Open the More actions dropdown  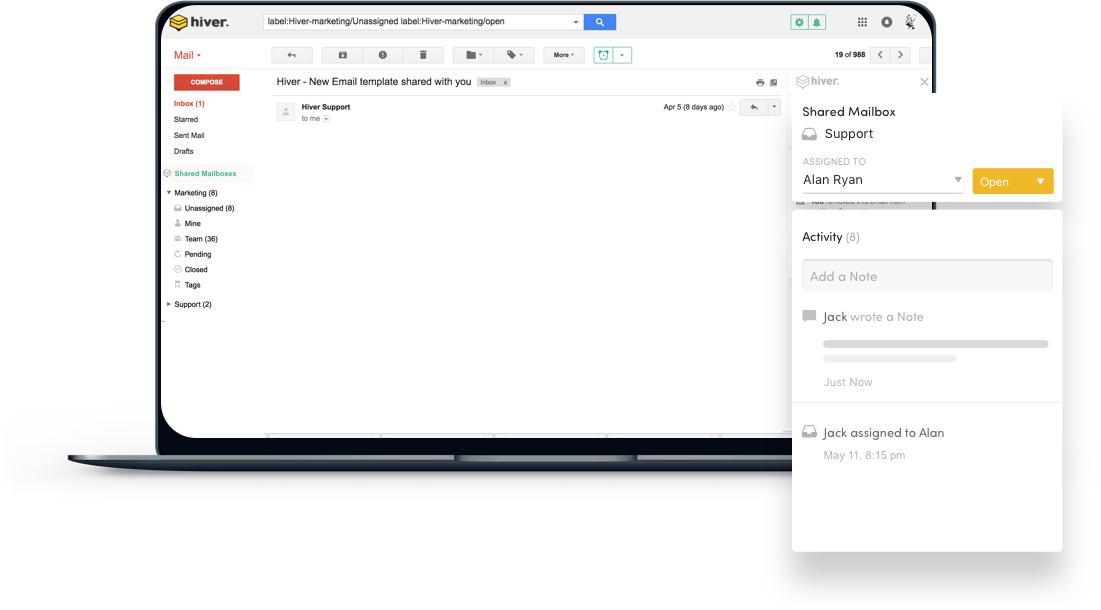564,55
